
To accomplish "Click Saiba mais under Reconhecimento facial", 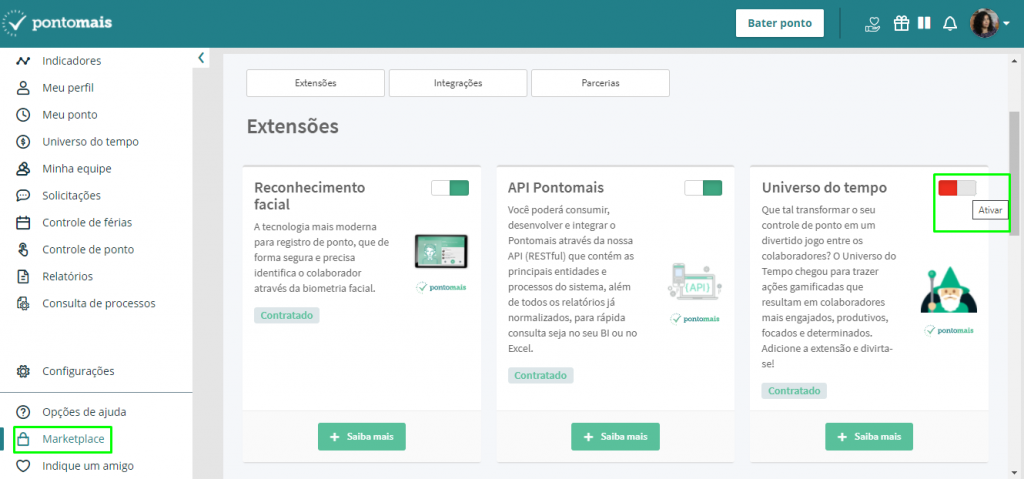I will coord(362,437).
